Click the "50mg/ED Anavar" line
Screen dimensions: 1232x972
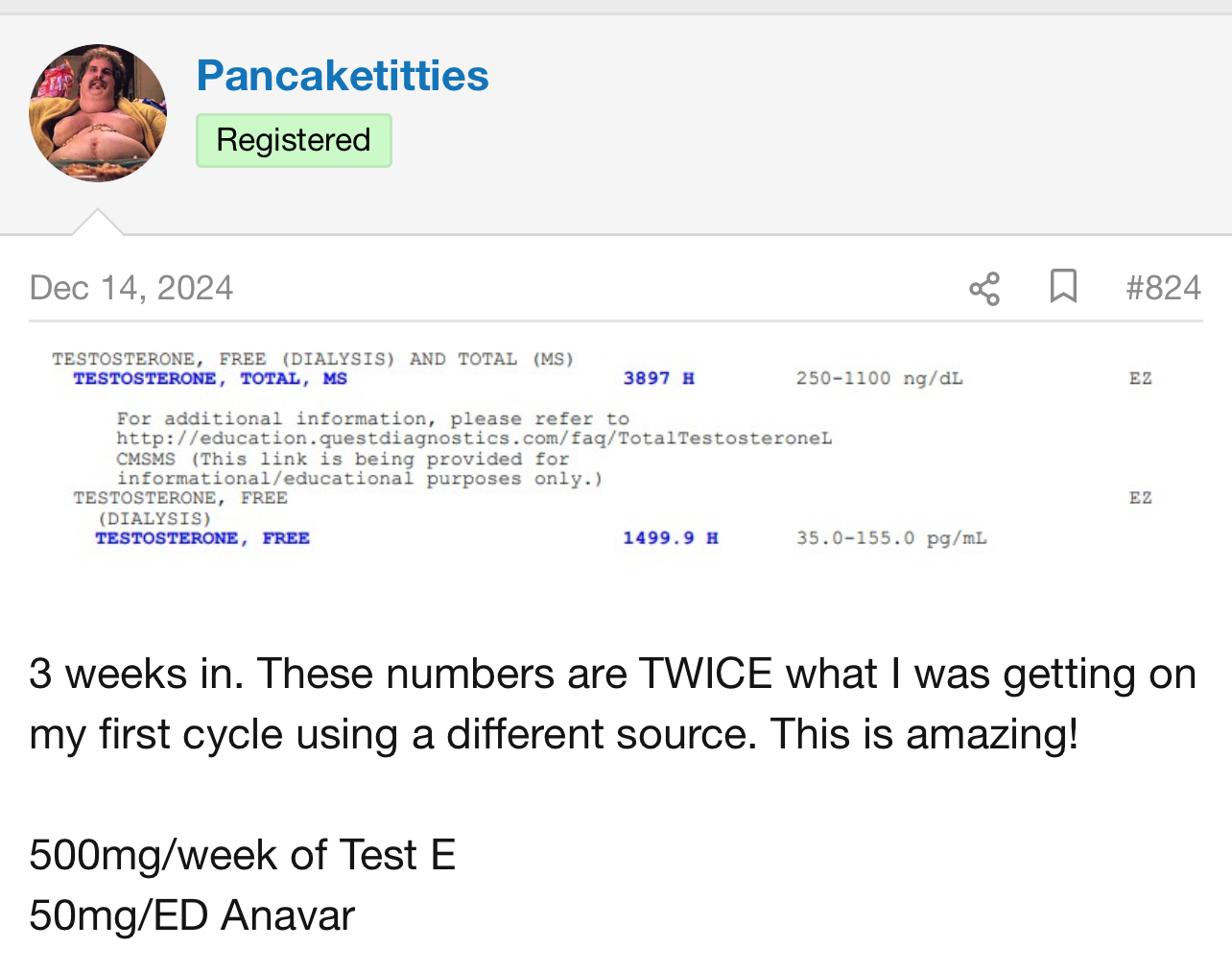tap(192, 915)
